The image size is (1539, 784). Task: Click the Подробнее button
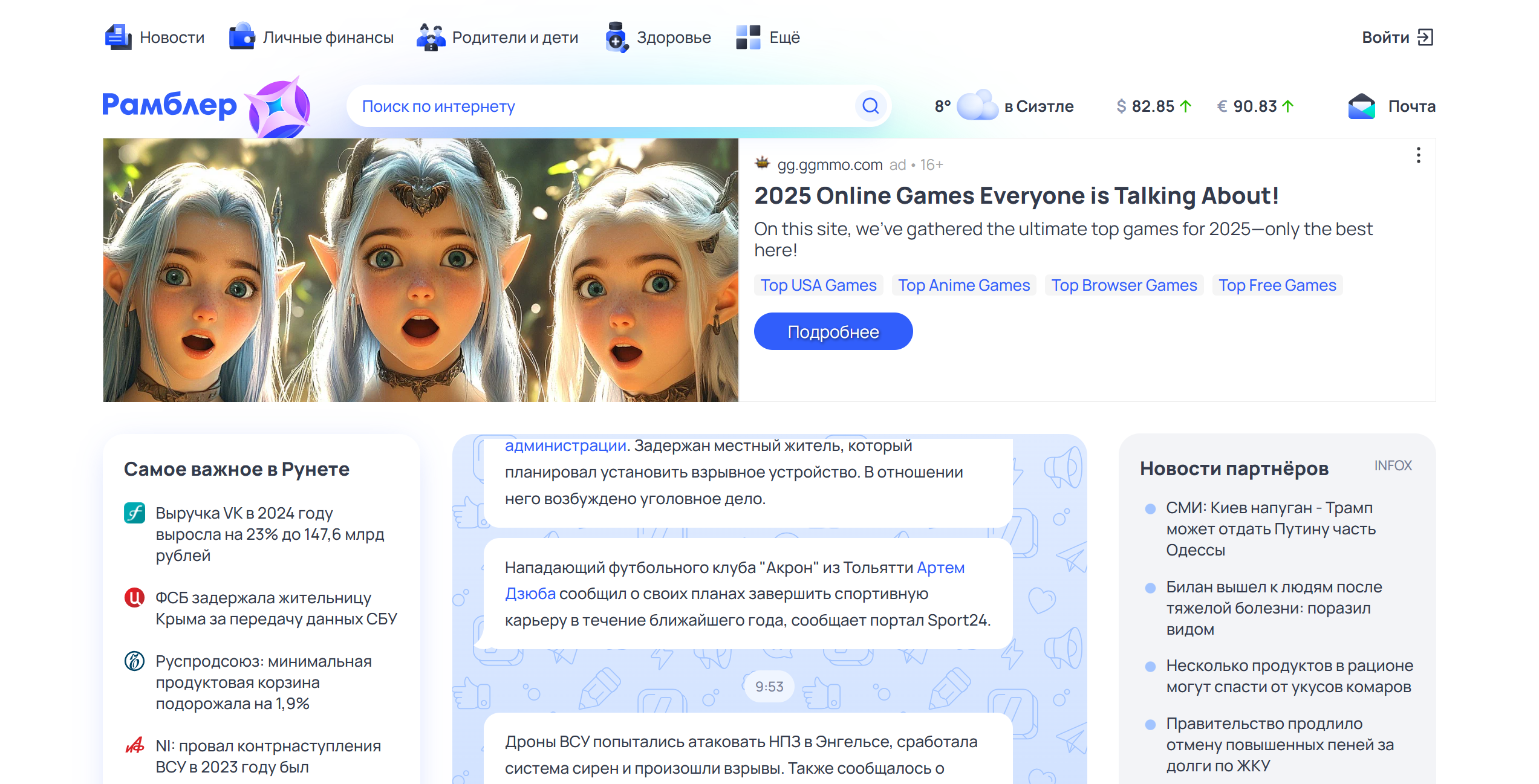(833, 331)
